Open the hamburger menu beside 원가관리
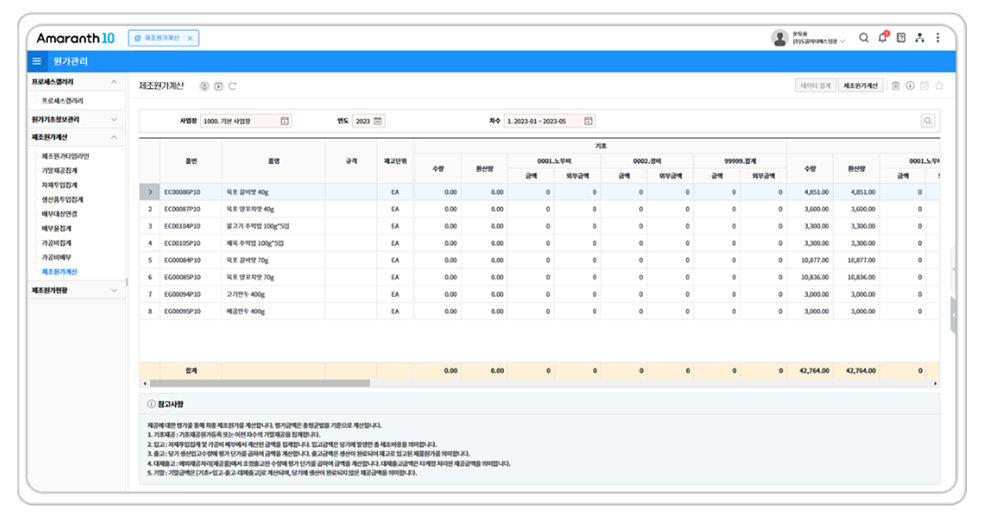 pyautogui.click(x=37, y=62)
